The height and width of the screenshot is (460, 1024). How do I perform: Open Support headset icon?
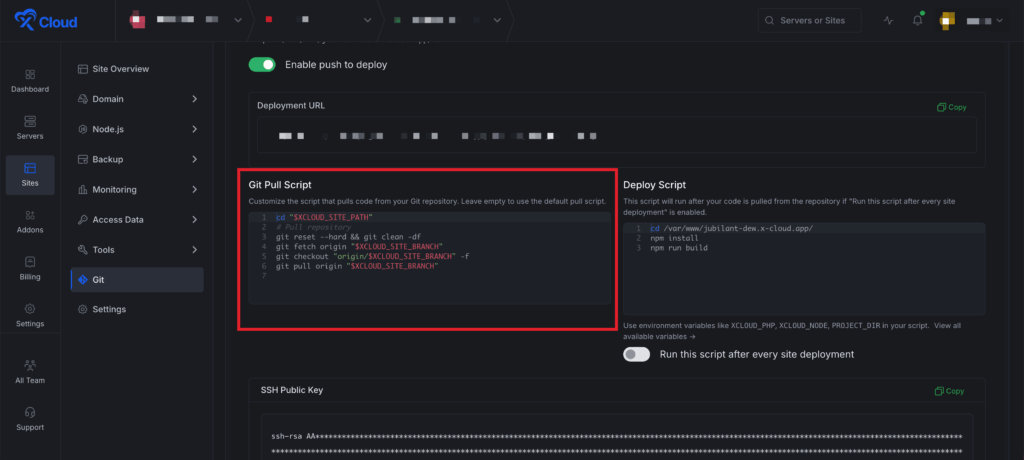tap(30, 412)
